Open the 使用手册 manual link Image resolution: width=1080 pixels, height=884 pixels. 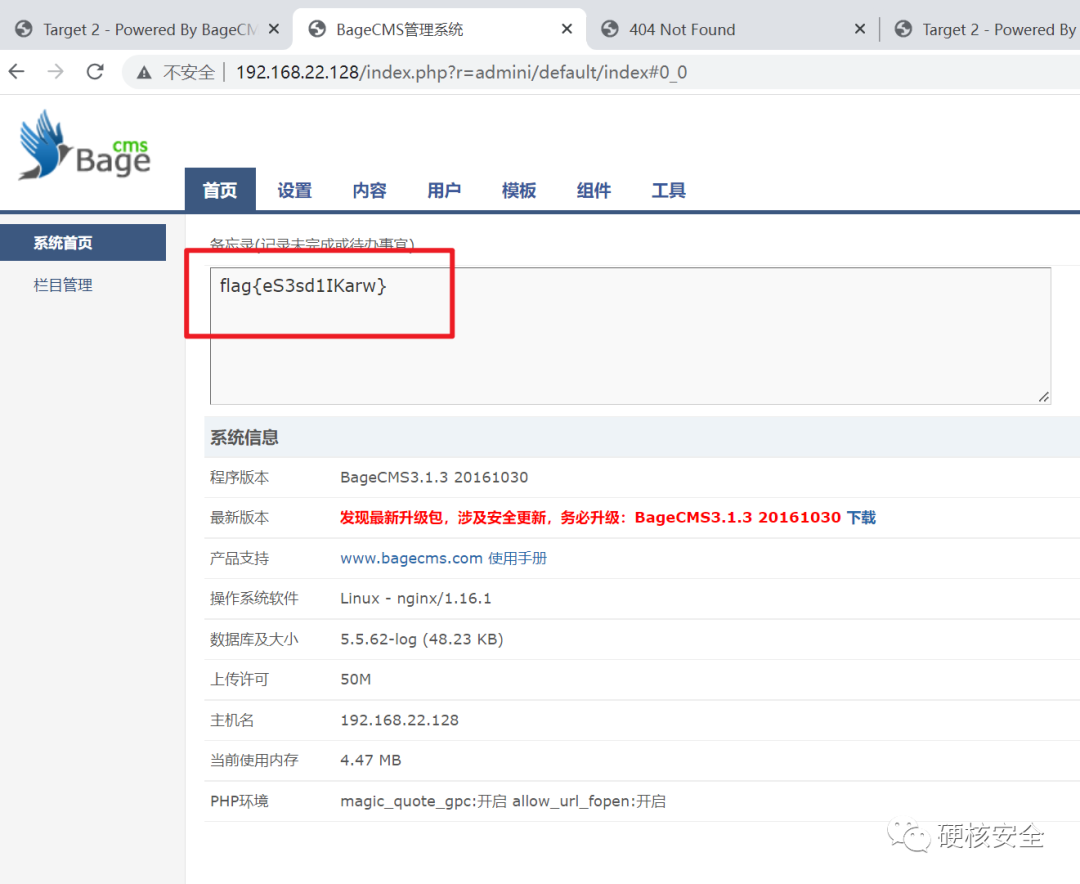point(517,558)
